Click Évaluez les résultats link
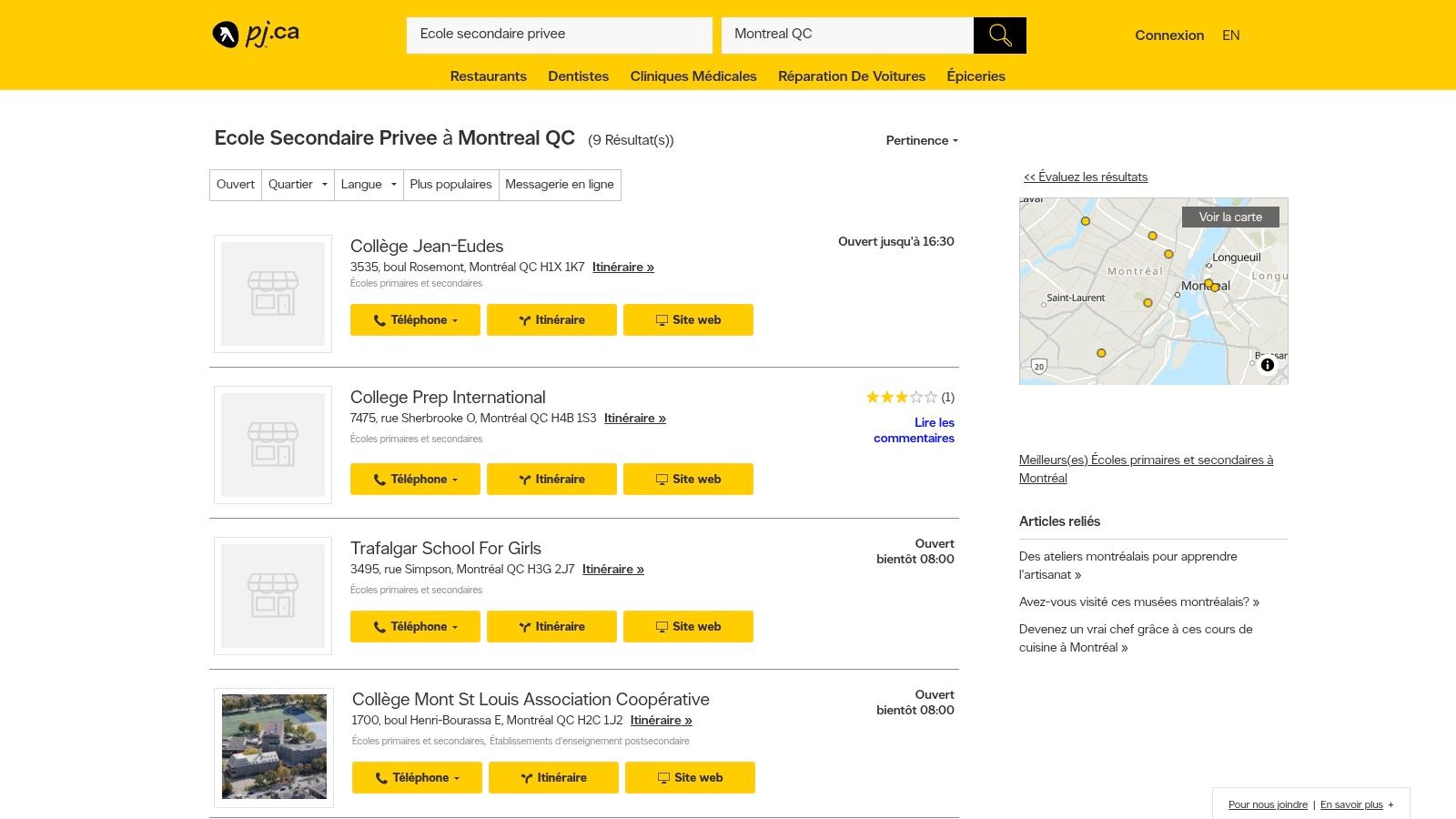 (x=1086, y=177)
